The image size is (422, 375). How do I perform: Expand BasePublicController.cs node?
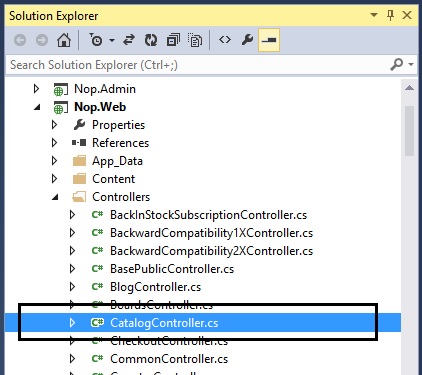click(x=72, y=269)
